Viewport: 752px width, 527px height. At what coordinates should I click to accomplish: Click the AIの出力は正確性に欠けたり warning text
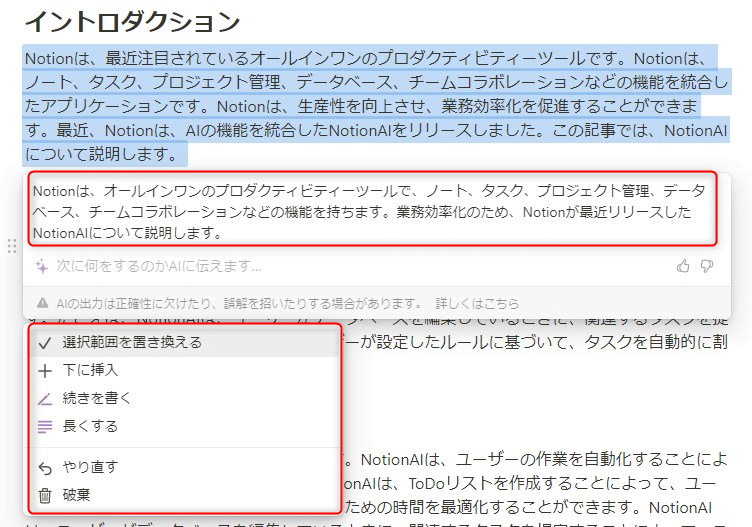coord(238,304)
